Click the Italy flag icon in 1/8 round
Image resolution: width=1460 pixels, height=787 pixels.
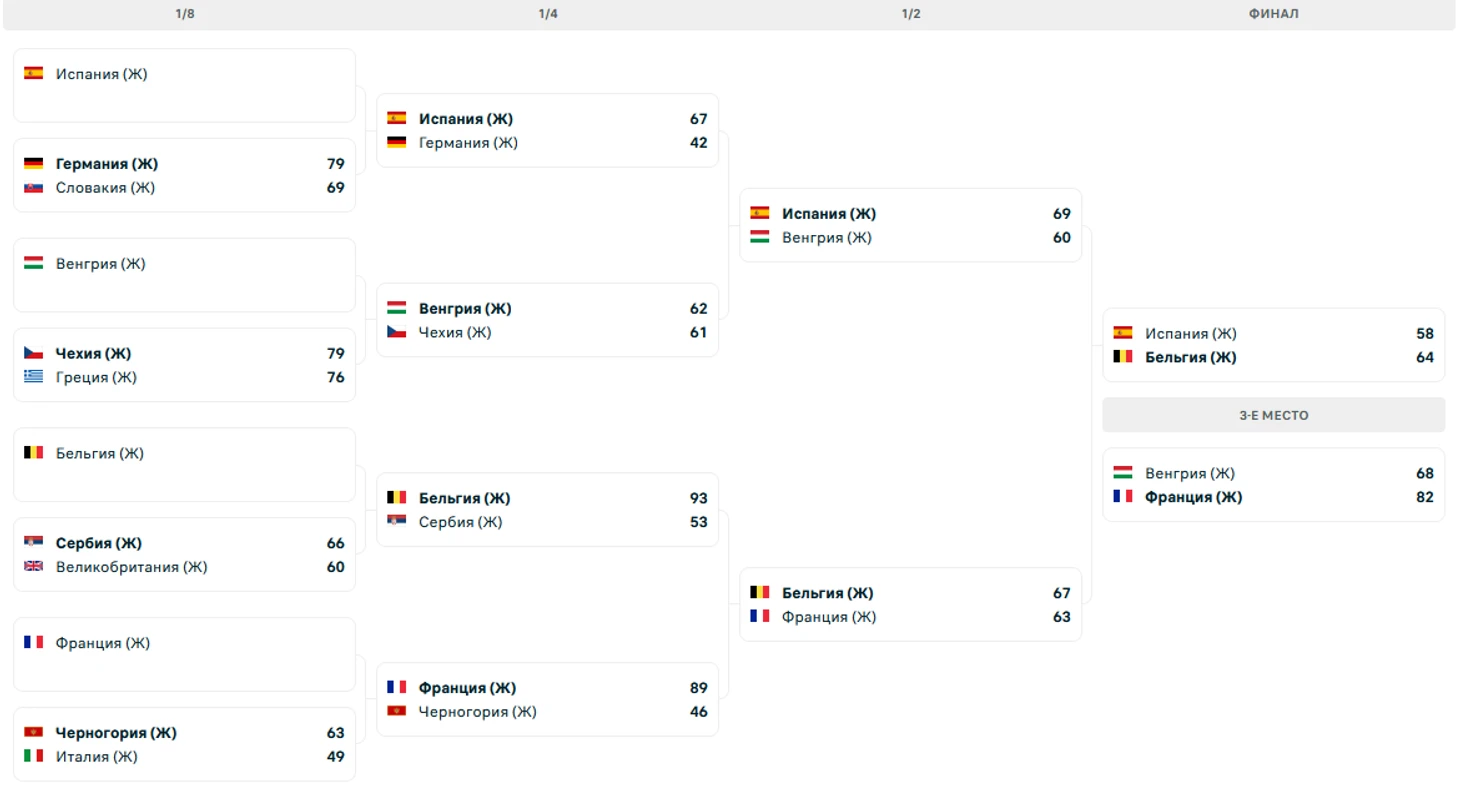point(34,756)
